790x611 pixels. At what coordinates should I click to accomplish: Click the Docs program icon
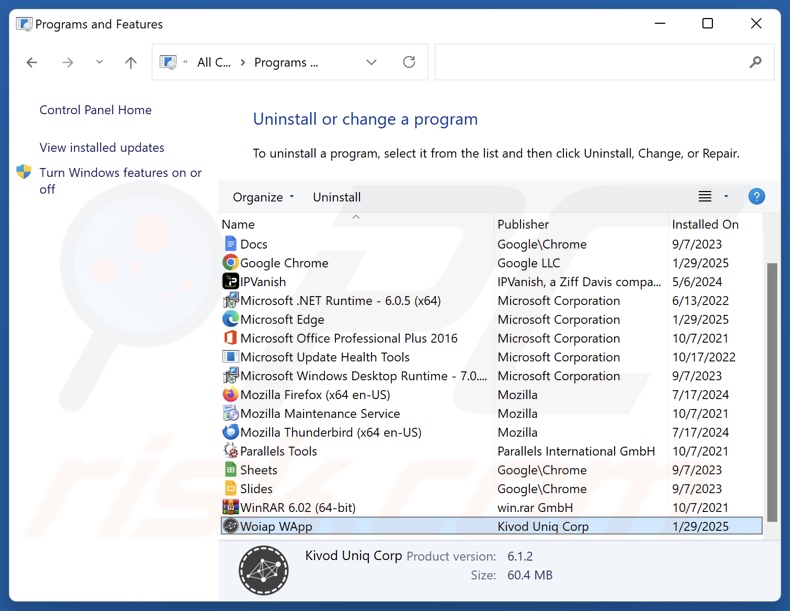230,244
